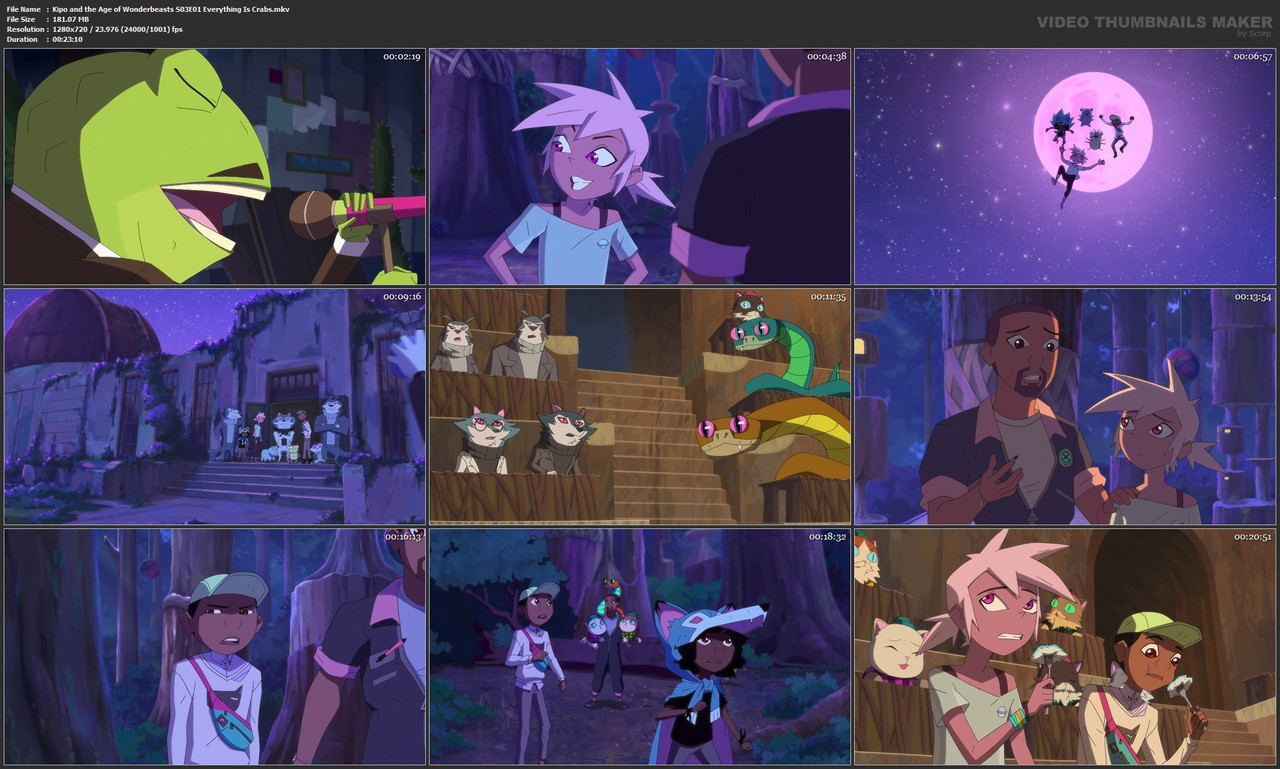
Task: Open the thumbnail at timestamp 00:04:38
Action: pyautogui.click(x=639, y=166)
